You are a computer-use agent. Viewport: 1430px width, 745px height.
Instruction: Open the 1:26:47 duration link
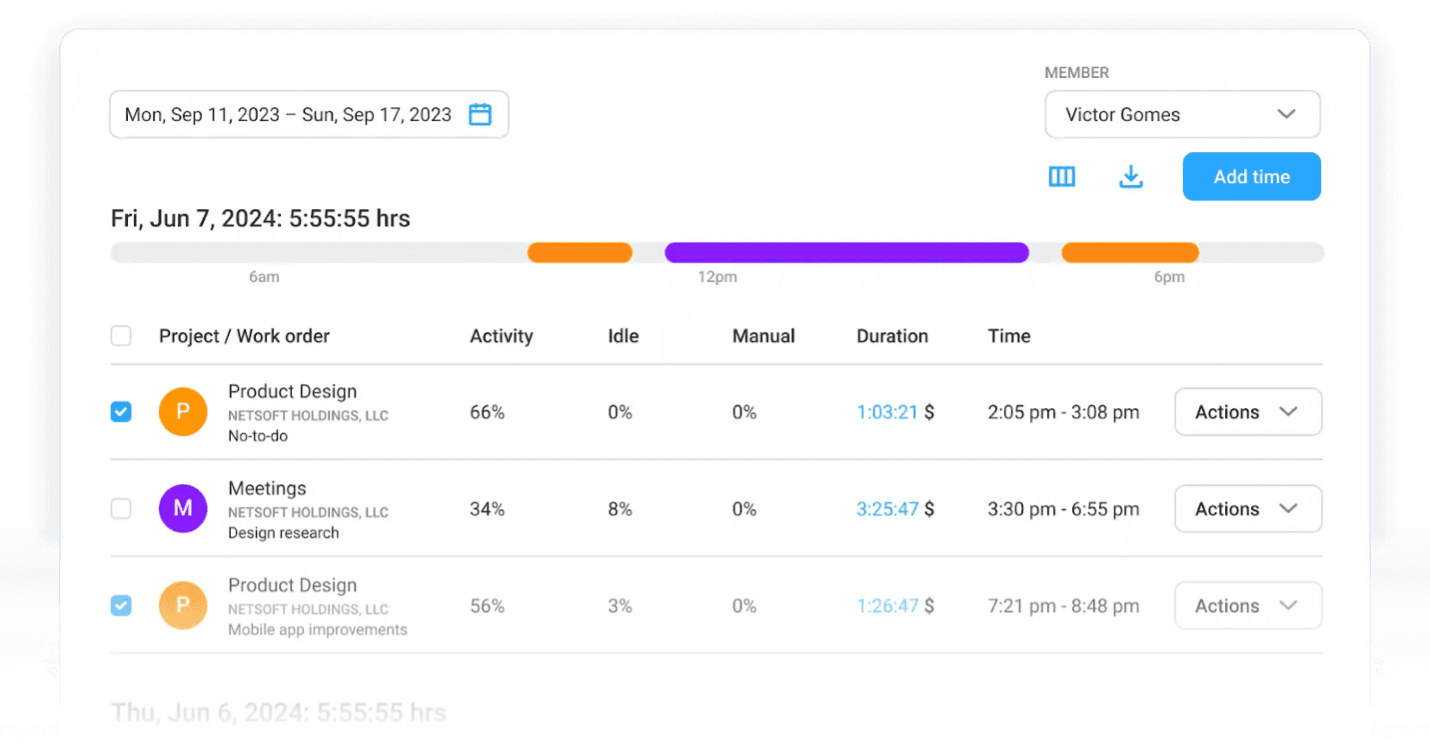click(x=887, y=606)
